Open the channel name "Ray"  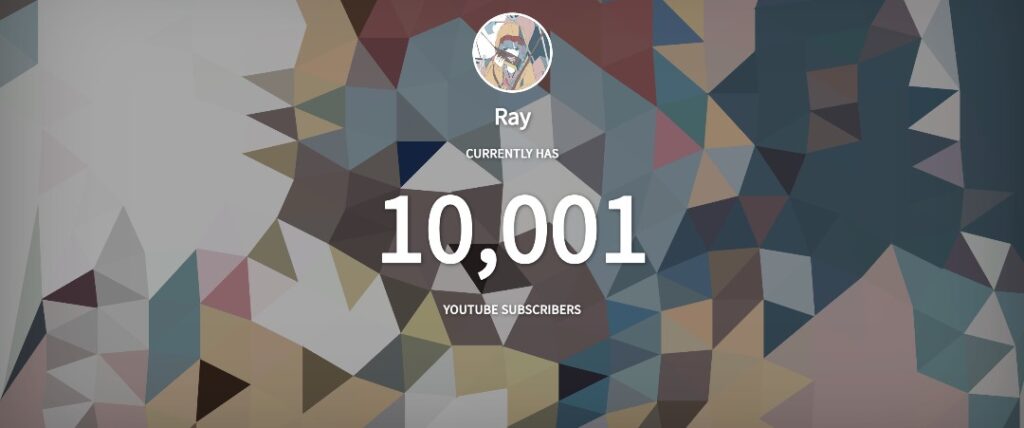(512, 118)
